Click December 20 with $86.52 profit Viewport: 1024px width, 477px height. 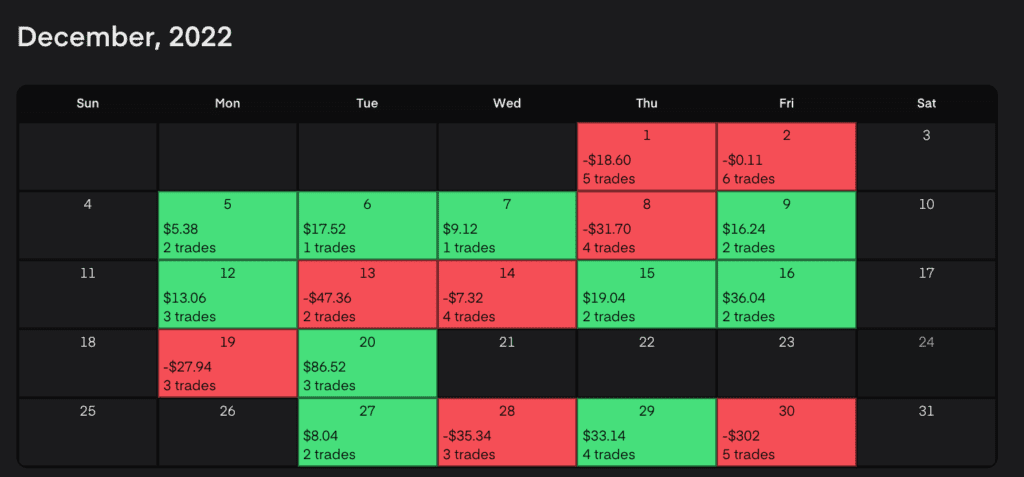pos(367,363)
